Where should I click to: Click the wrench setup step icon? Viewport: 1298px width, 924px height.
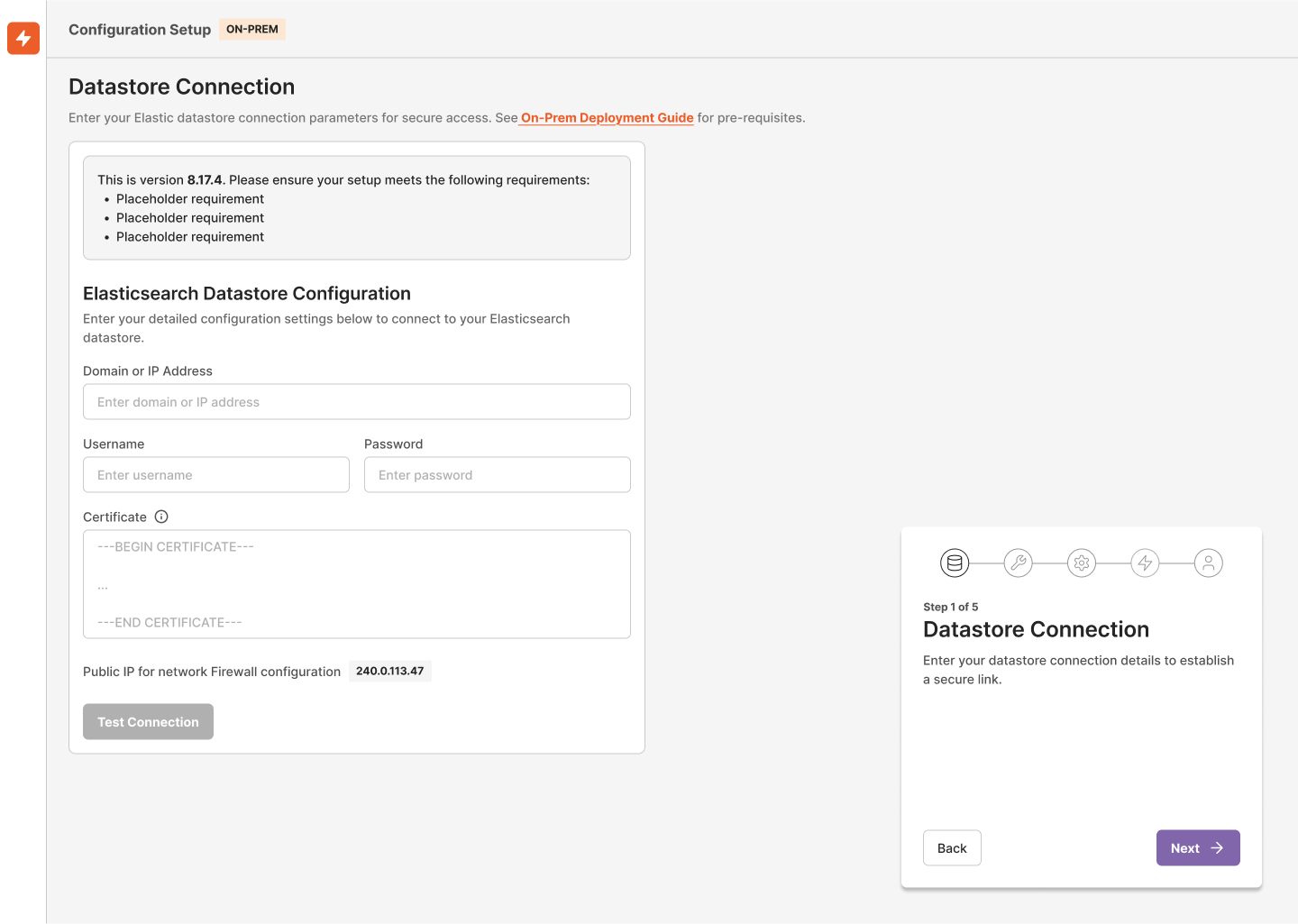point(1018,563)
